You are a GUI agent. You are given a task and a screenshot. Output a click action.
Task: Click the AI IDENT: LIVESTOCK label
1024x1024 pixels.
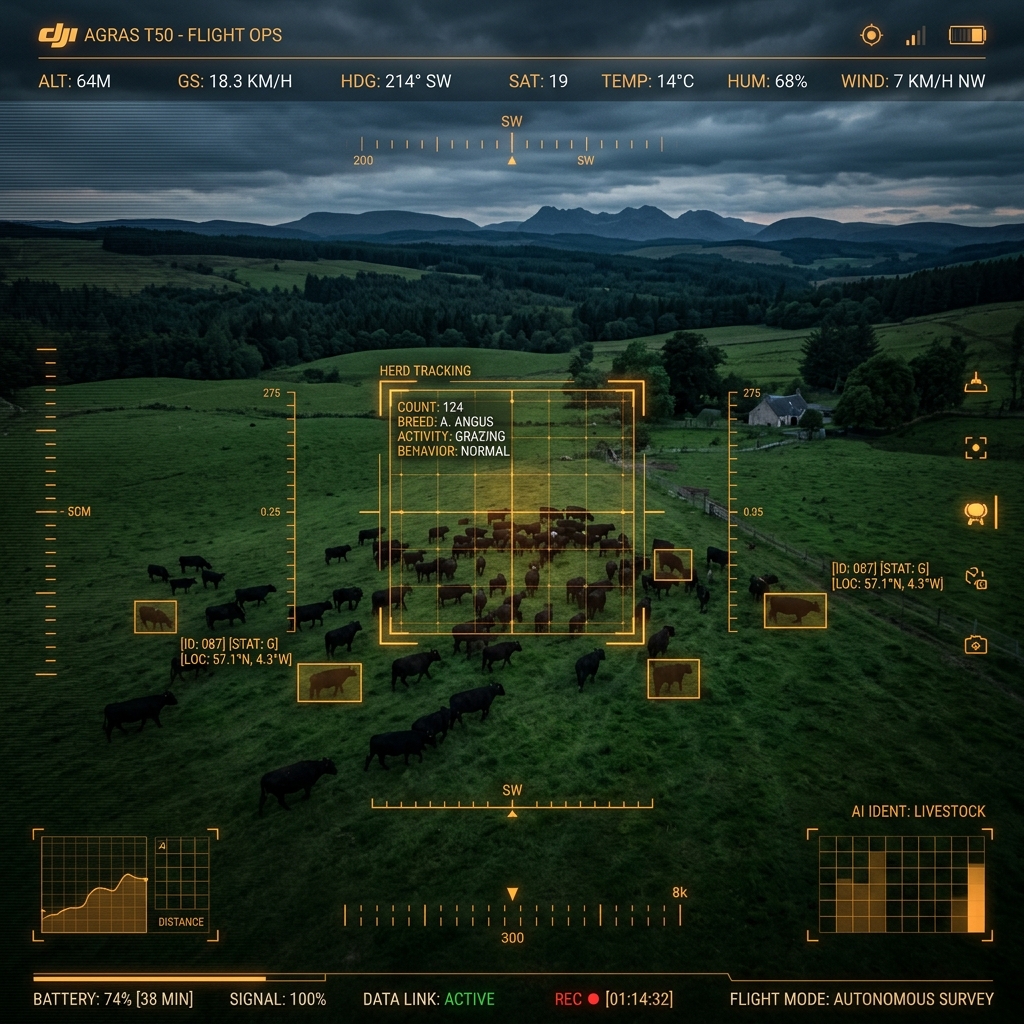pos(918,811)
